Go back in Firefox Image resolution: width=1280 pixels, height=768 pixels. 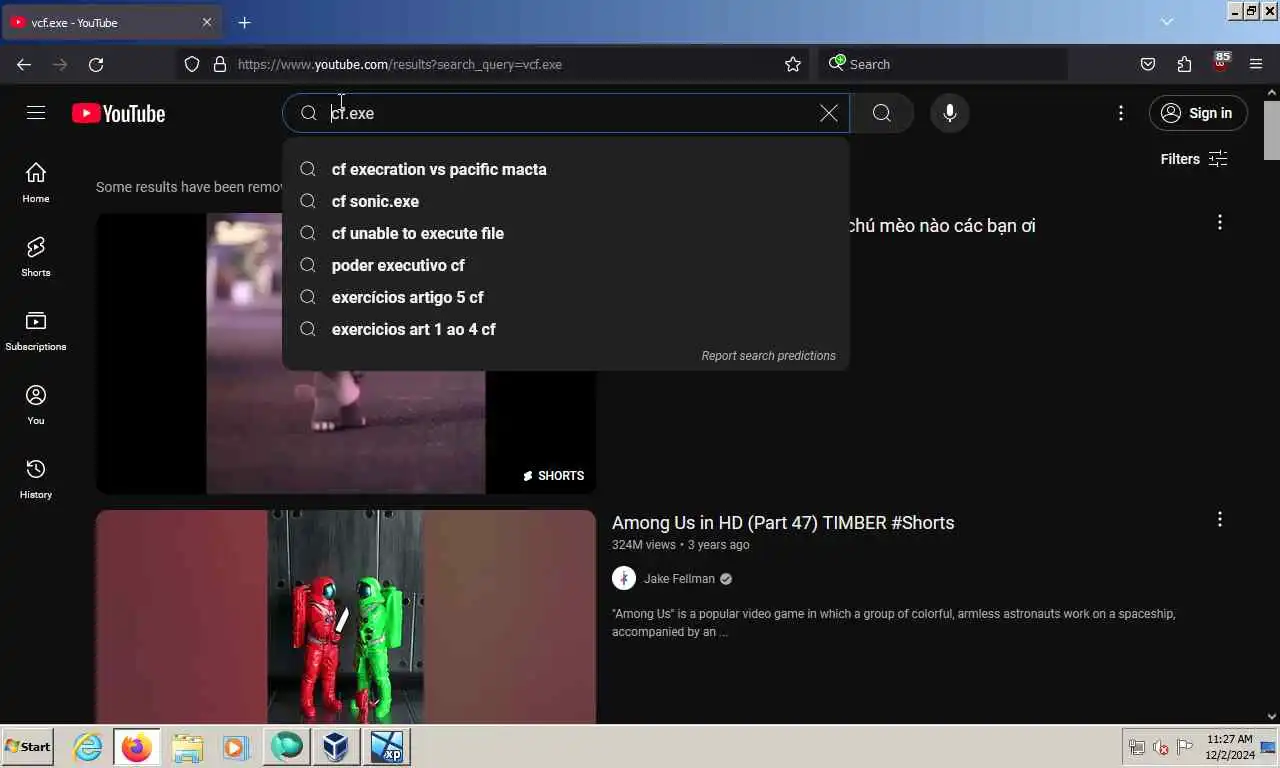pyautogui.click(x=24, y=64)
